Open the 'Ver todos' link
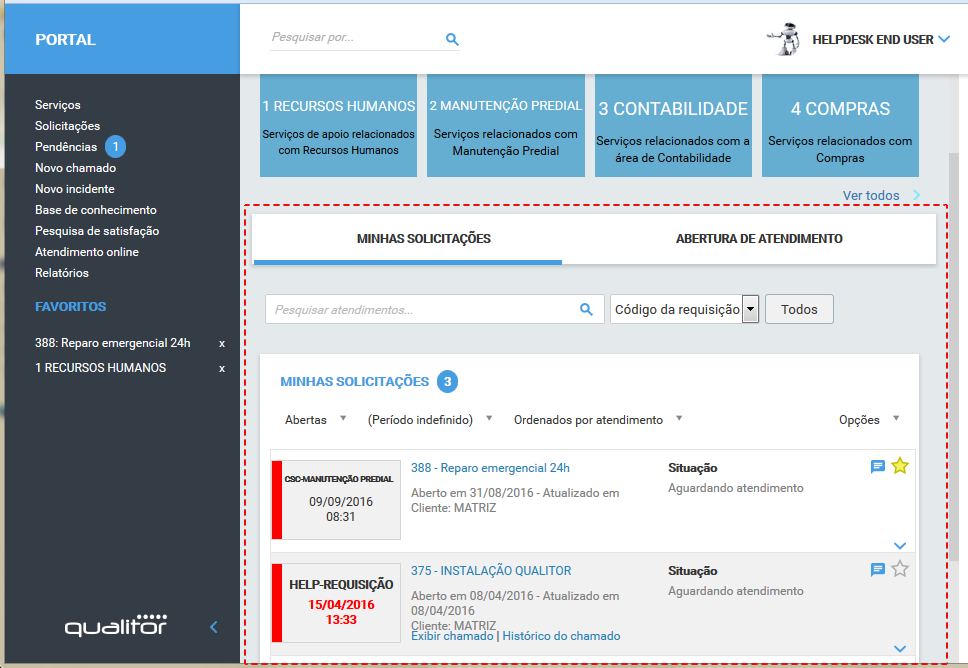Image resolution: width=968 pixels, height=668 pixels. coord(871,195)
